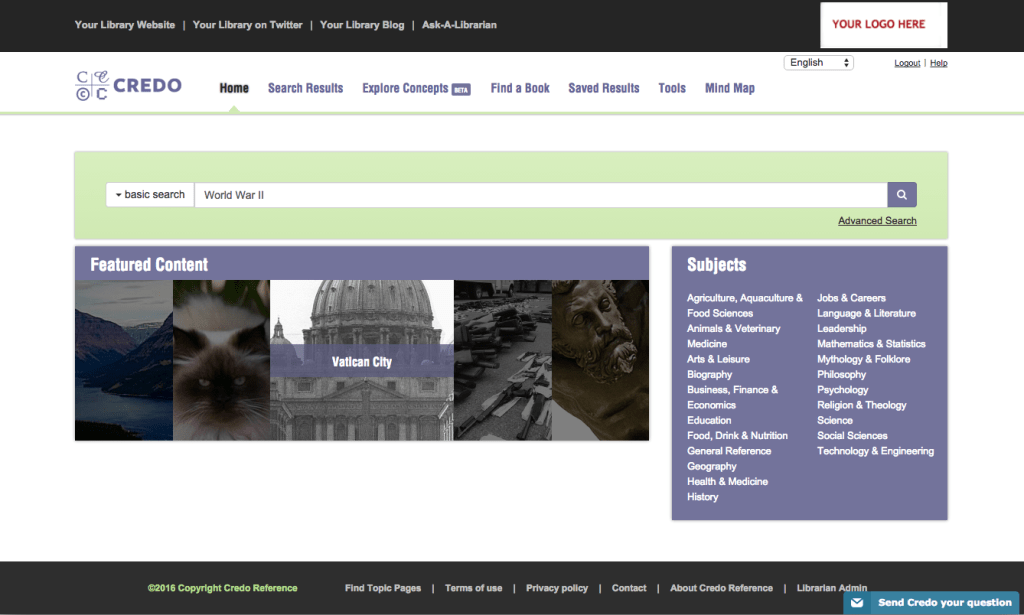The image size is (1024, 615).
Task: Open the bearded statue featured thumbnail
Action: click(600, 361)
